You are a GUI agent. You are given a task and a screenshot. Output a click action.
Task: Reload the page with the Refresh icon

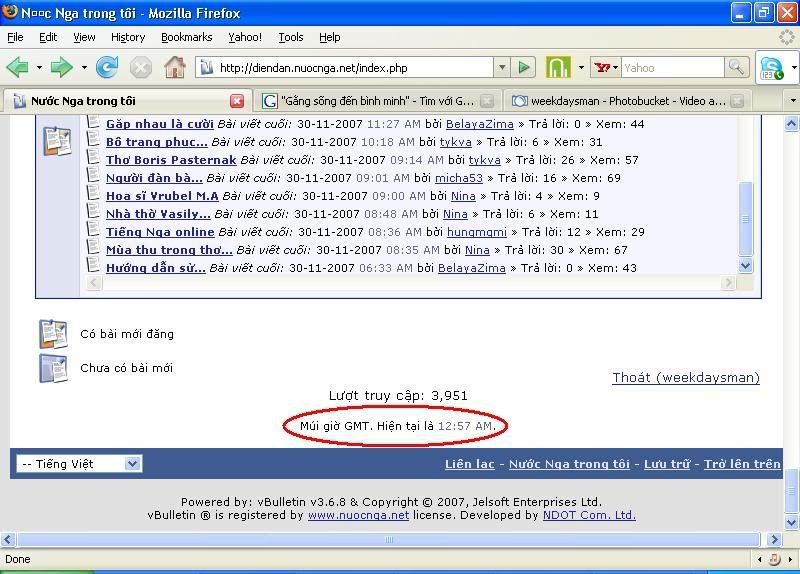[x=107, y=68]
